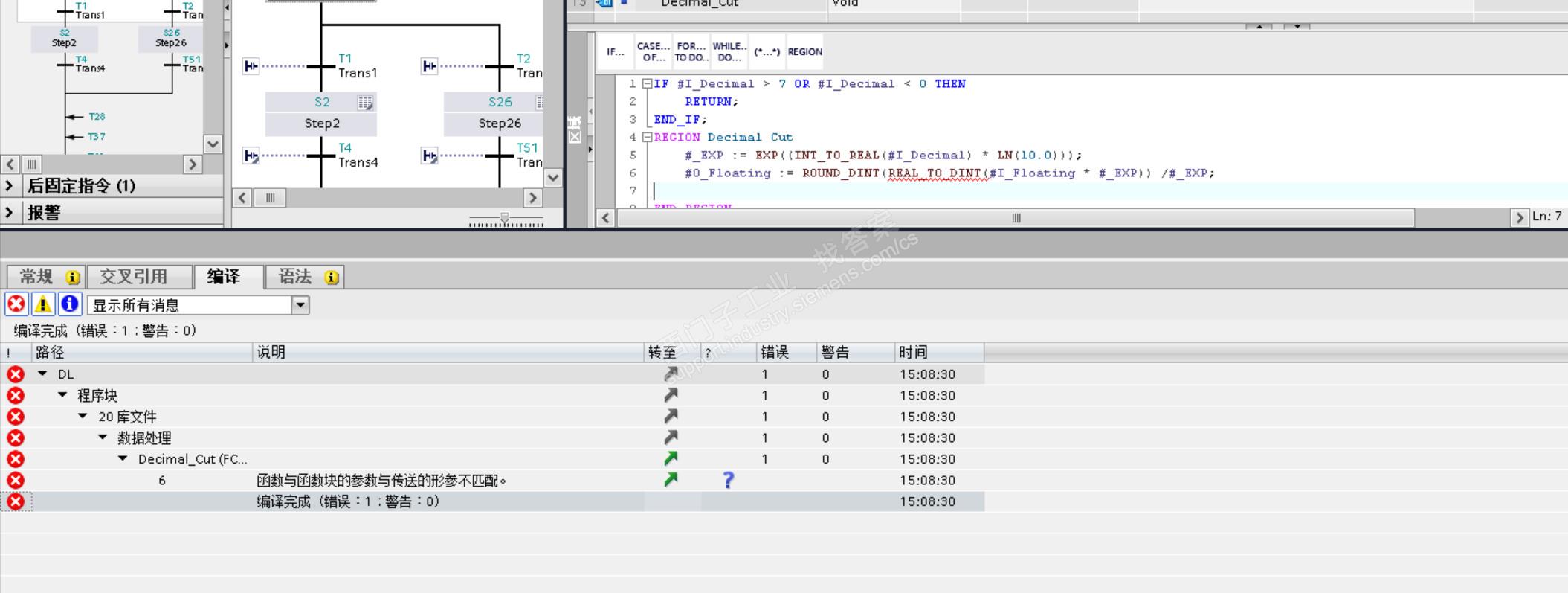Image resolution: width=1568 pixels, height=593 pixels.
Task: Click the sequence view zoom slider handle
Action: point(504,219)
